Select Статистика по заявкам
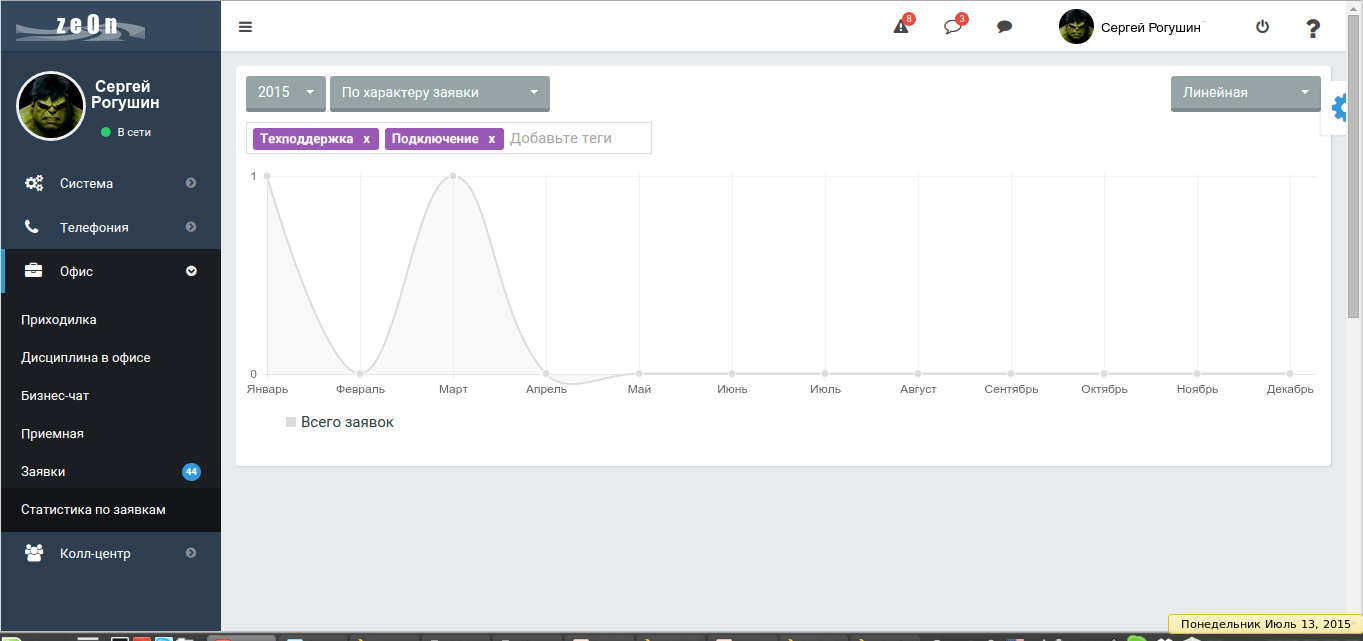The height and width of the screenshot is (641, 1363). pyautogui.click(x=110, y=510)
